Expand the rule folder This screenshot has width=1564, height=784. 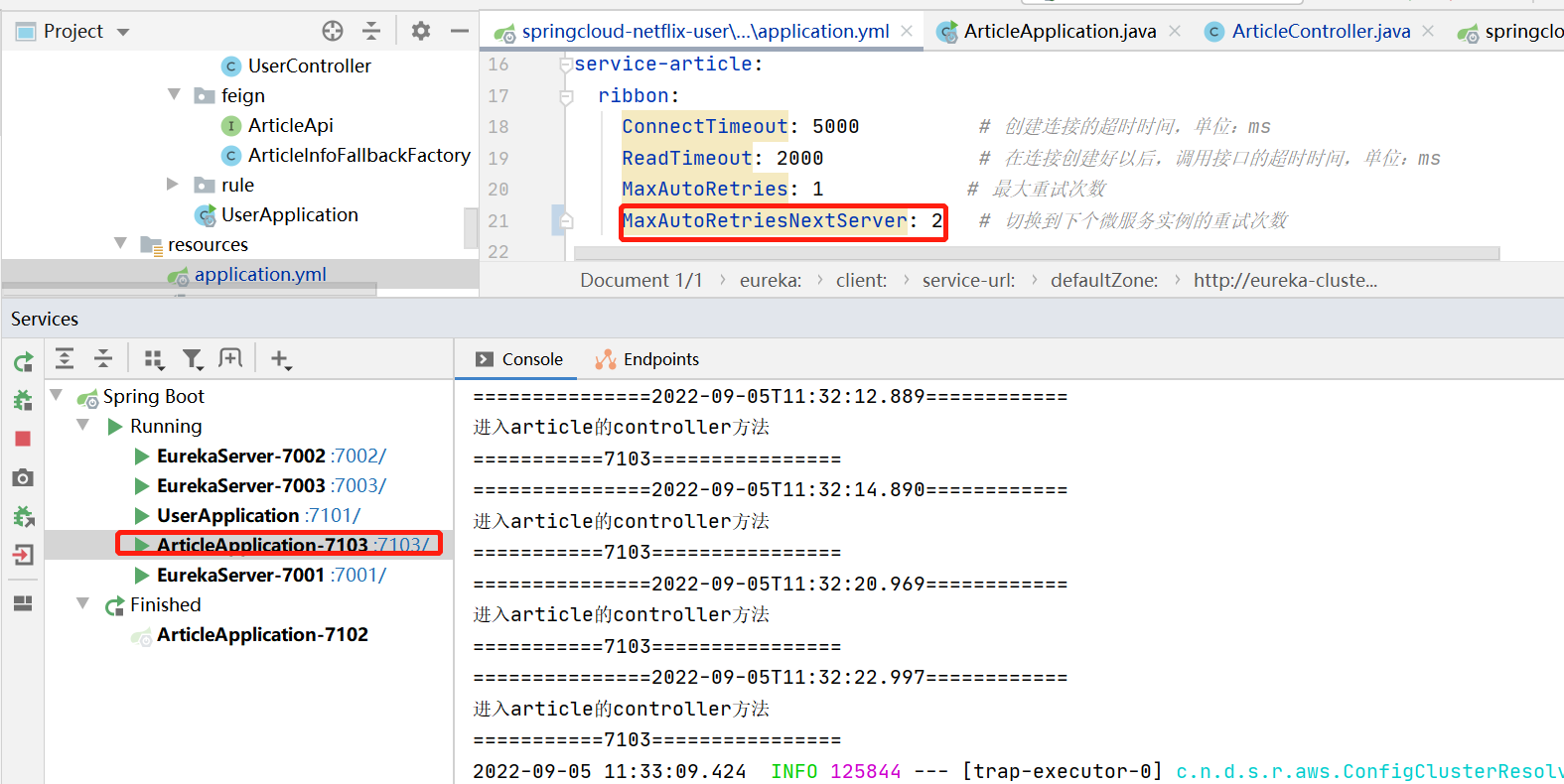(x=173, y=184)
